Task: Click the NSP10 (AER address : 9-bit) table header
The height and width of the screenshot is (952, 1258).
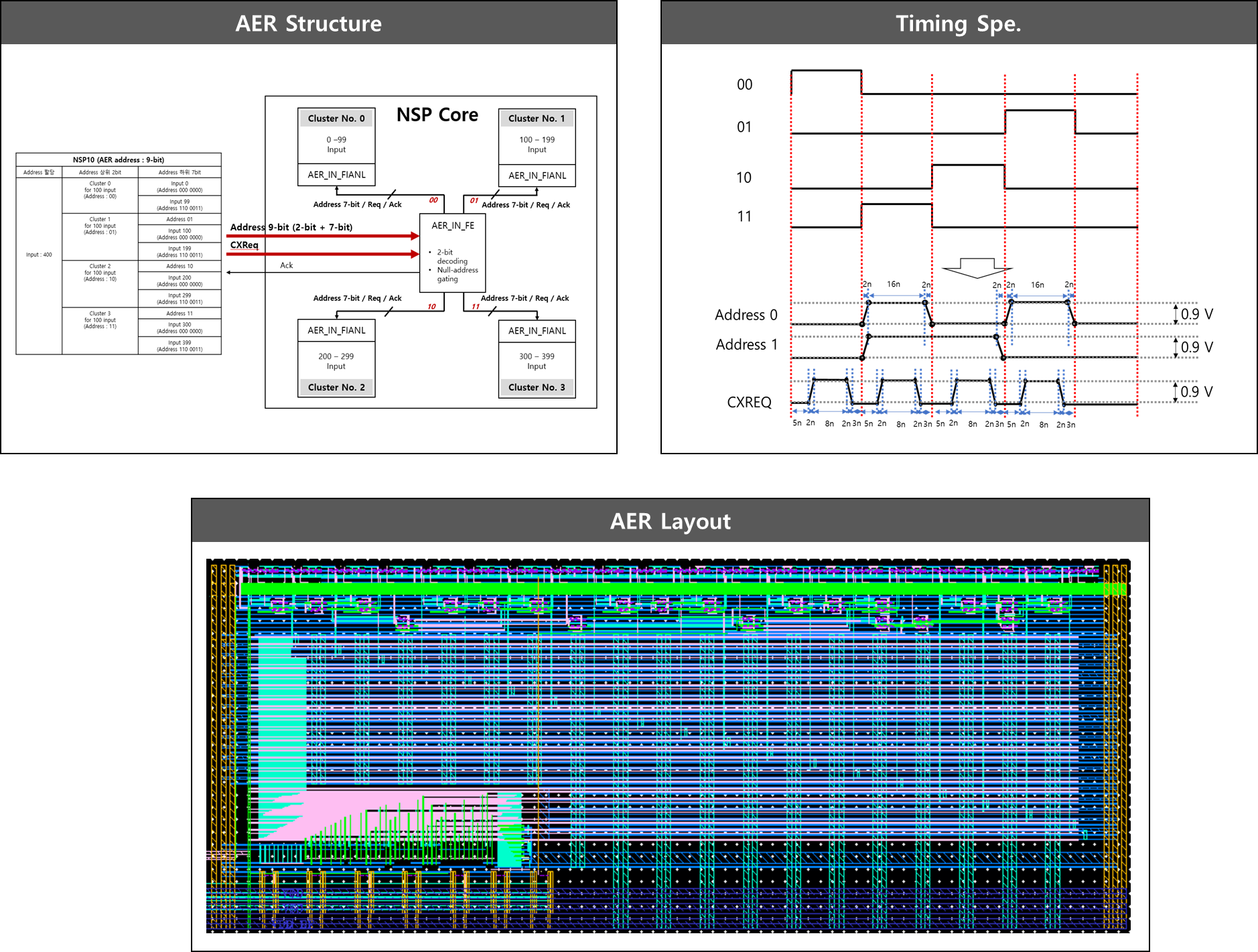Action: (119, 160)
